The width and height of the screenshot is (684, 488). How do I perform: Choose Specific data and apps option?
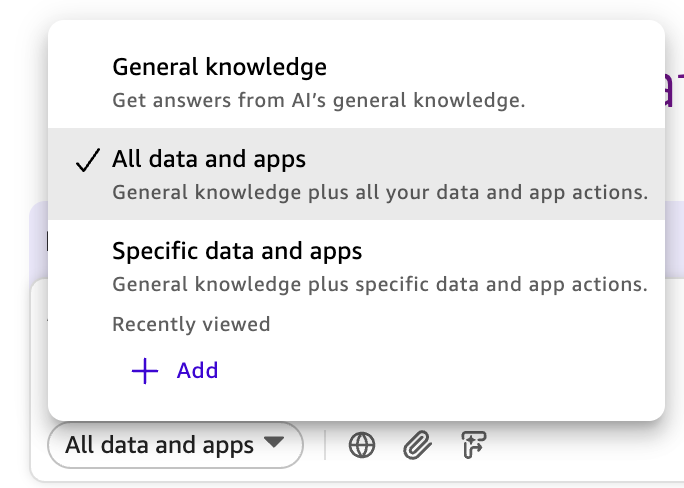(x=237, y=250)
